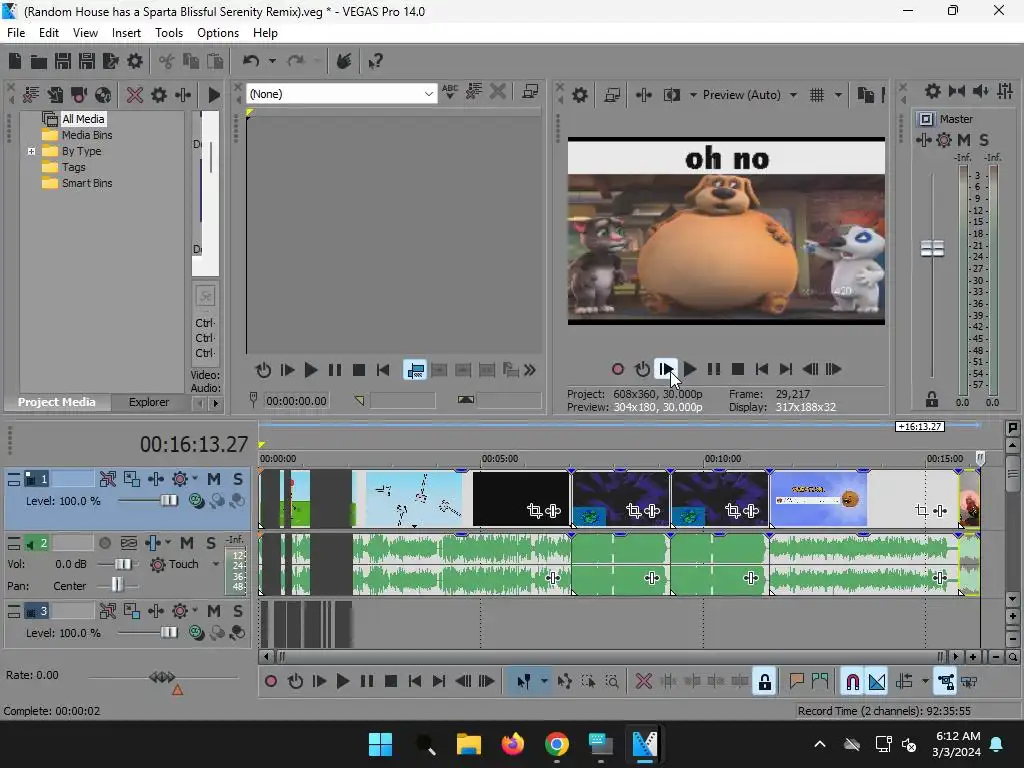The image size is (1024, 768).
Task: Open File Explorer from taskbar
Action: point(468,744)
